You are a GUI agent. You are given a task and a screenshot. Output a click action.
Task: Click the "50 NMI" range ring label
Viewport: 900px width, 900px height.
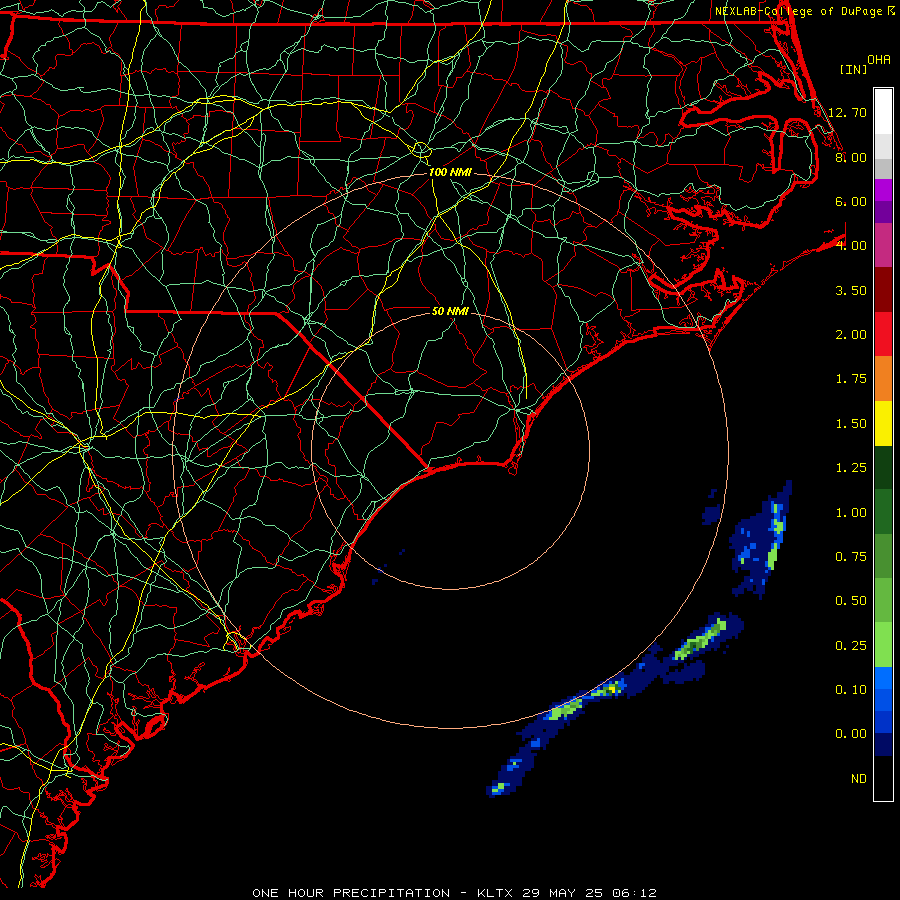[x=450, y=312]
